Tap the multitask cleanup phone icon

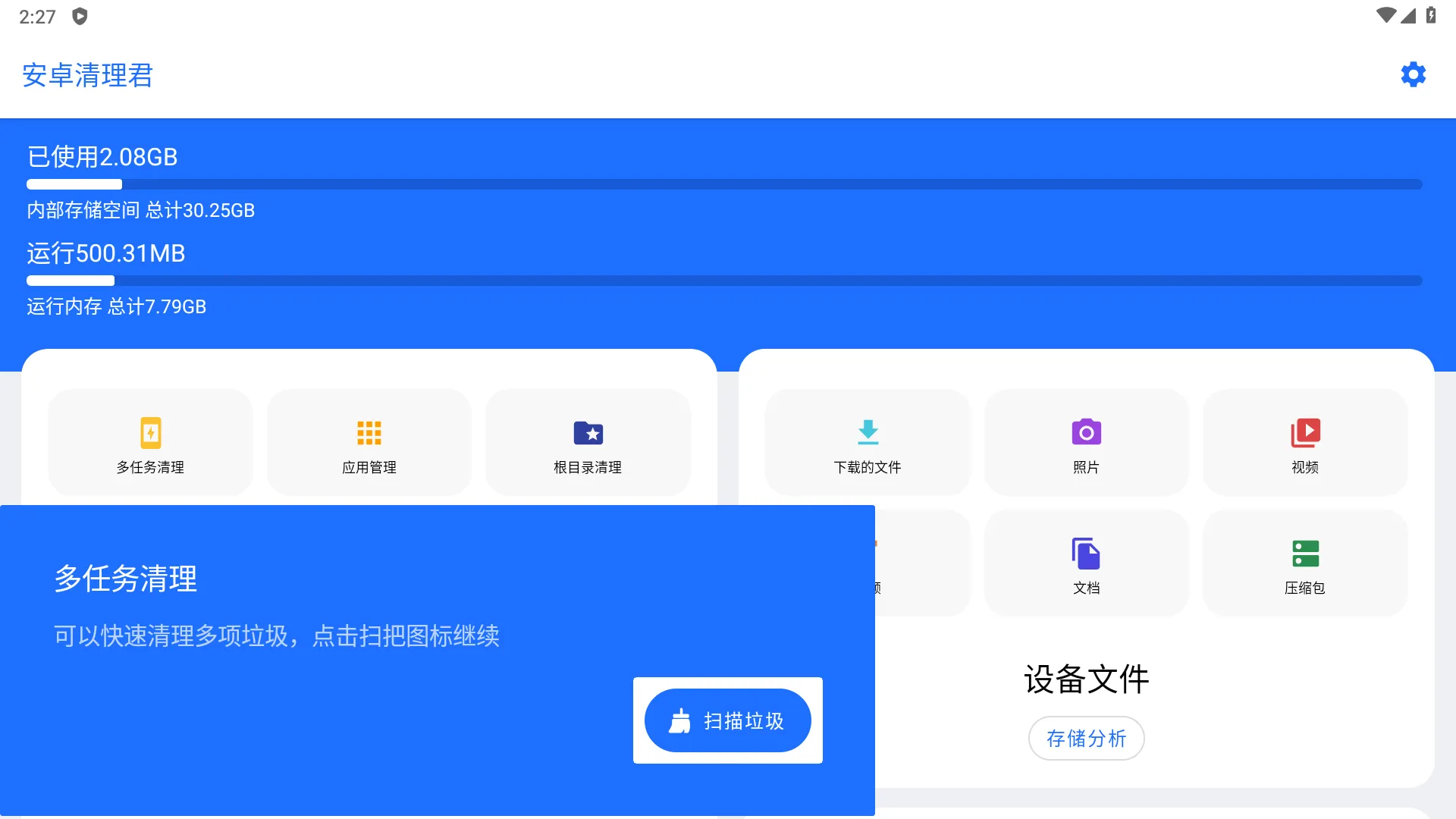[150, 433]
